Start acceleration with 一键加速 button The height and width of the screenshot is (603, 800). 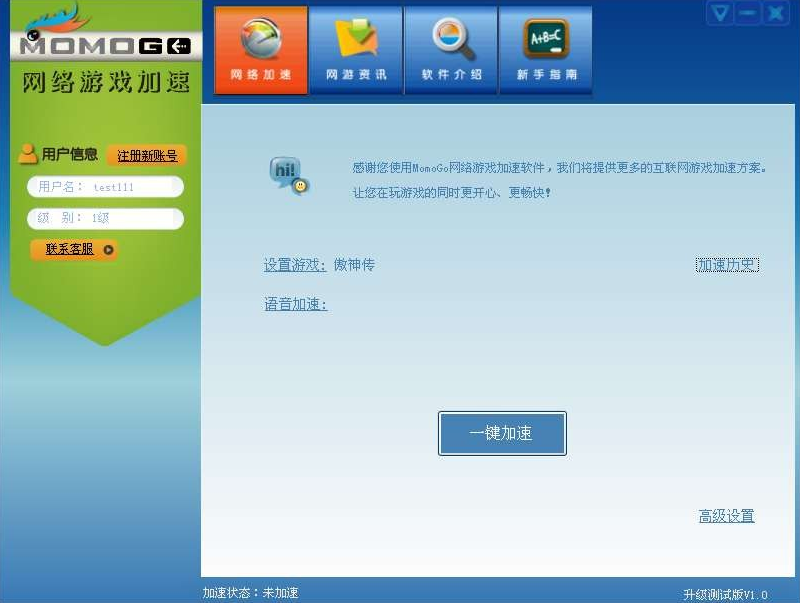point(502,433)
